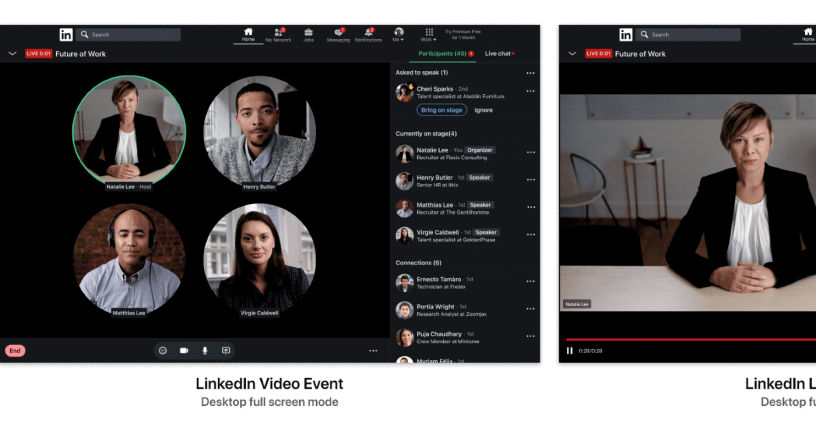816x427 pixels.
Task: Open more options for Natalie Lee row
Action: [530, 152]
